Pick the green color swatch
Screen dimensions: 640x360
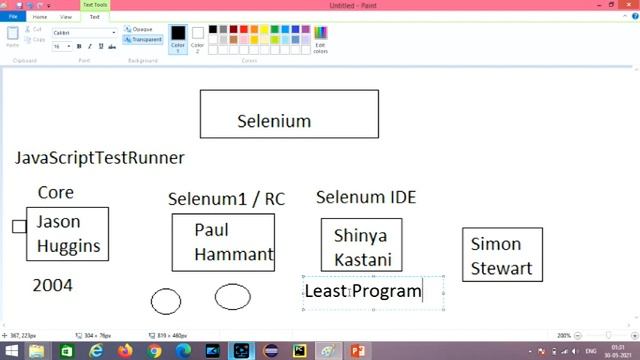click(275, 29)
